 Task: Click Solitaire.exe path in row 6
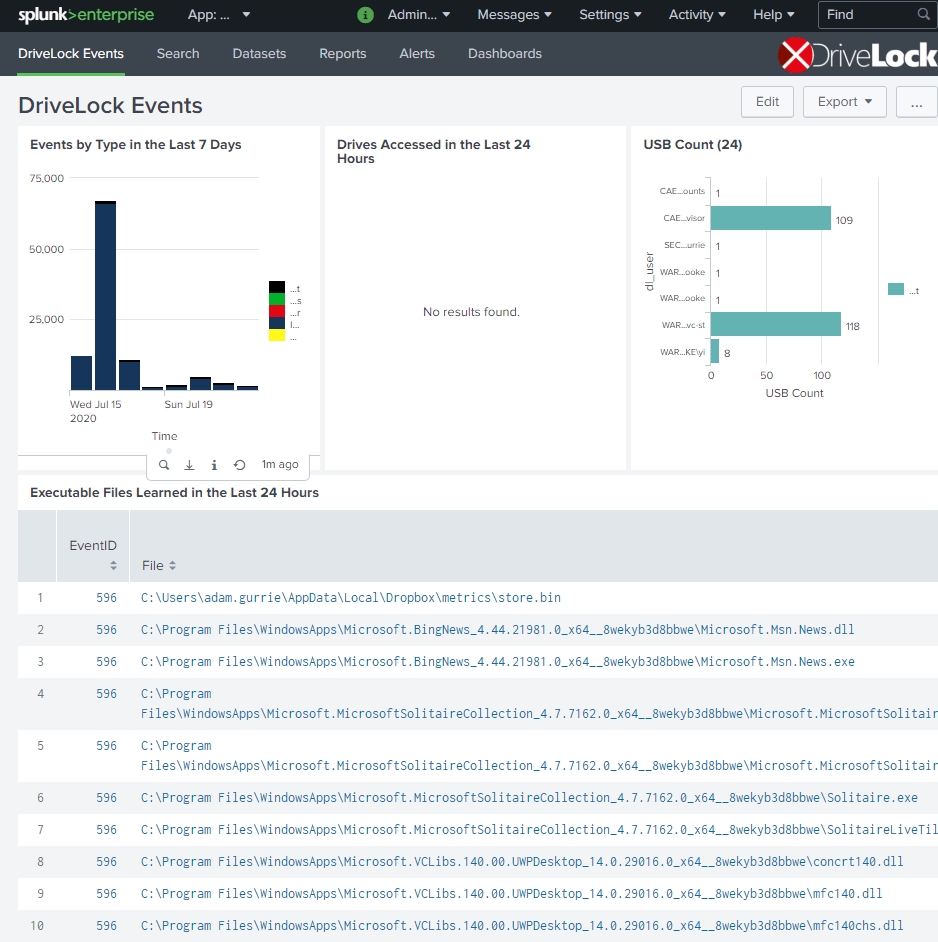(x=529, y=798)
